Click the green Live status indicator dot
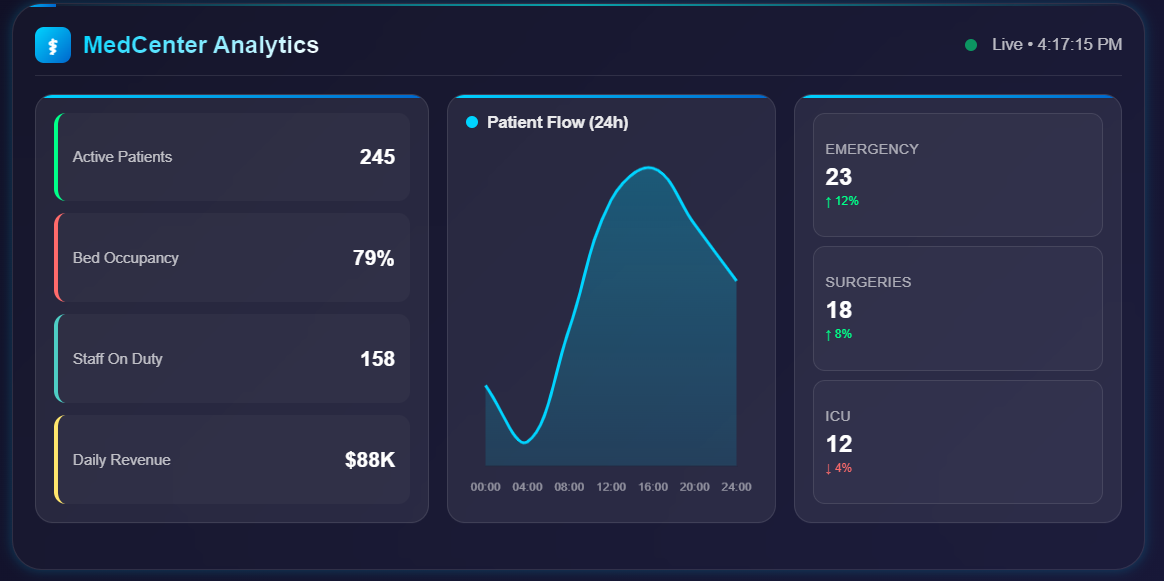The image size is (1164, 581). (x=969, y=44)
